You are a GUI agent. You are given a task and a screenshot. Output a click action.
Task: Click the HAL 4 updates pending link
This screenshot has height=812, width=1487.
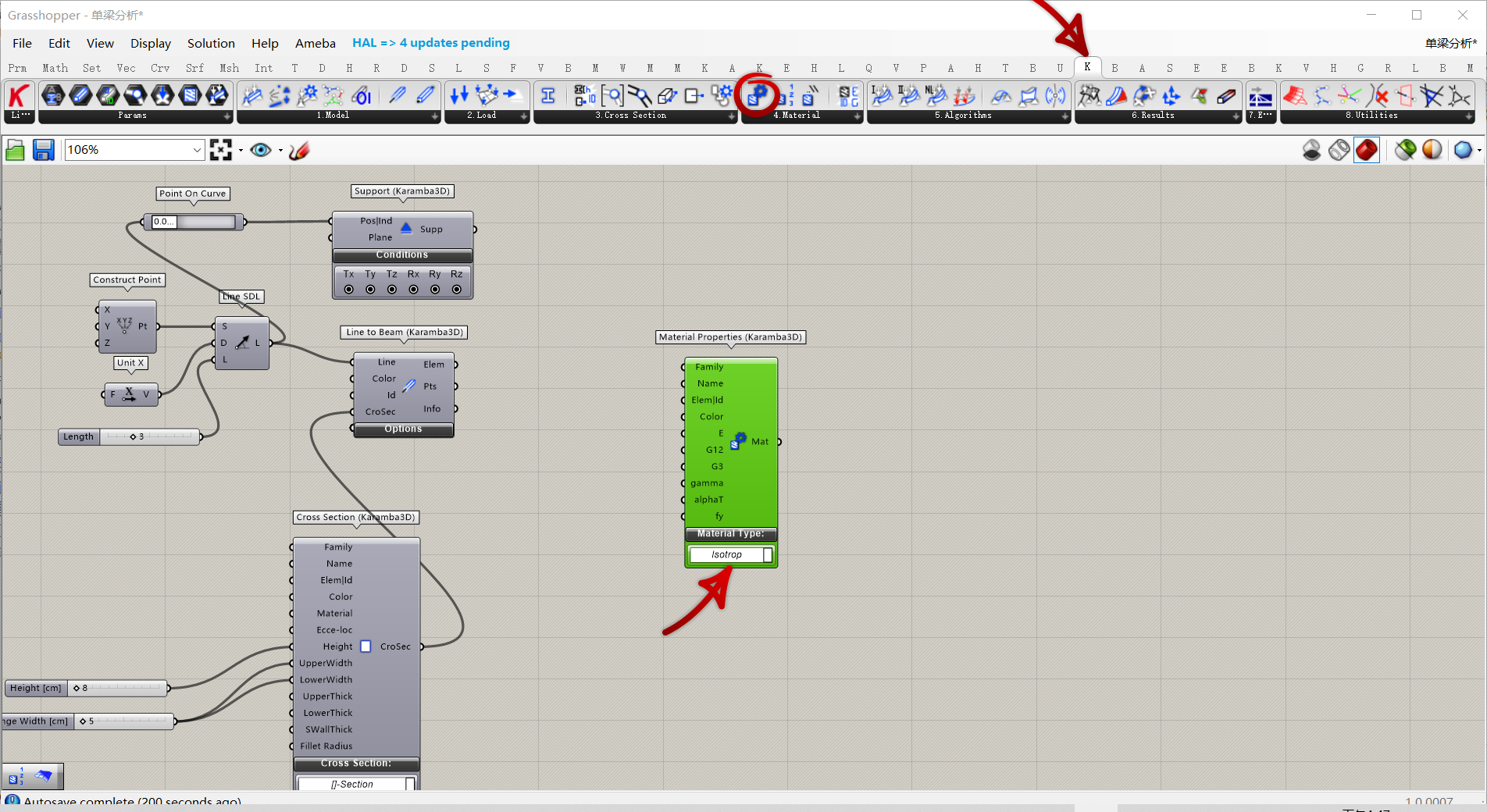click(430, 43)
